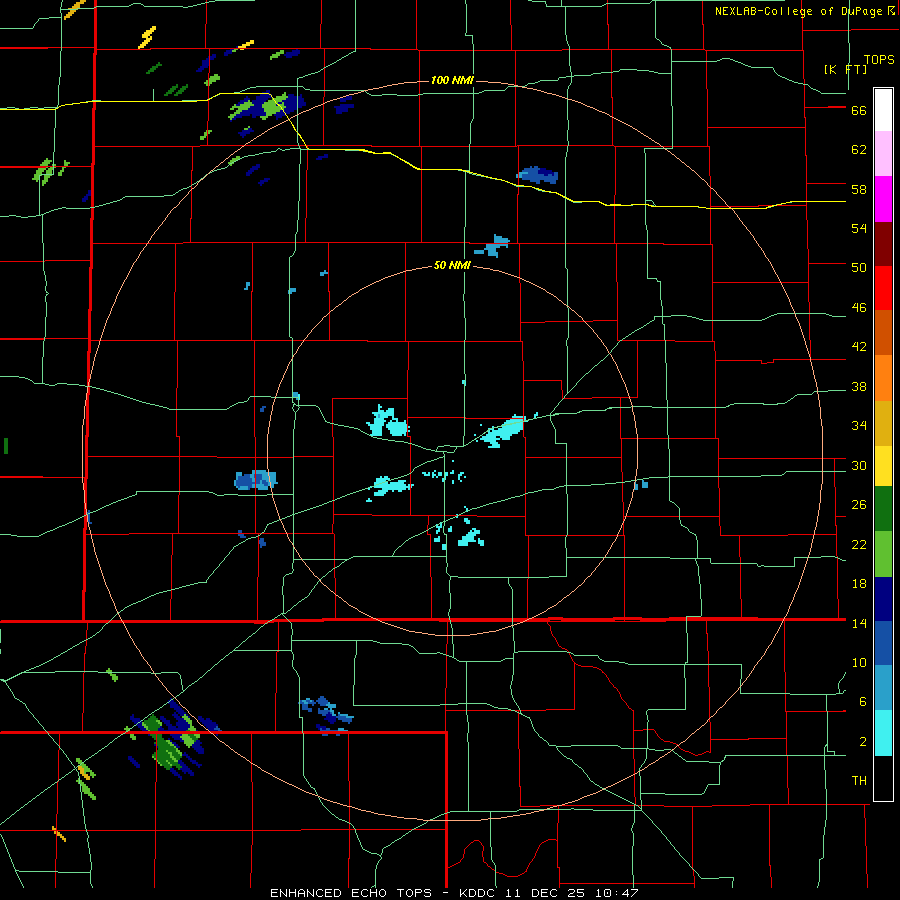Image resolution: width=900 pixels, height=900 pixels.
Task: Click the 42 legend value
Action: (x=859, y=347)
